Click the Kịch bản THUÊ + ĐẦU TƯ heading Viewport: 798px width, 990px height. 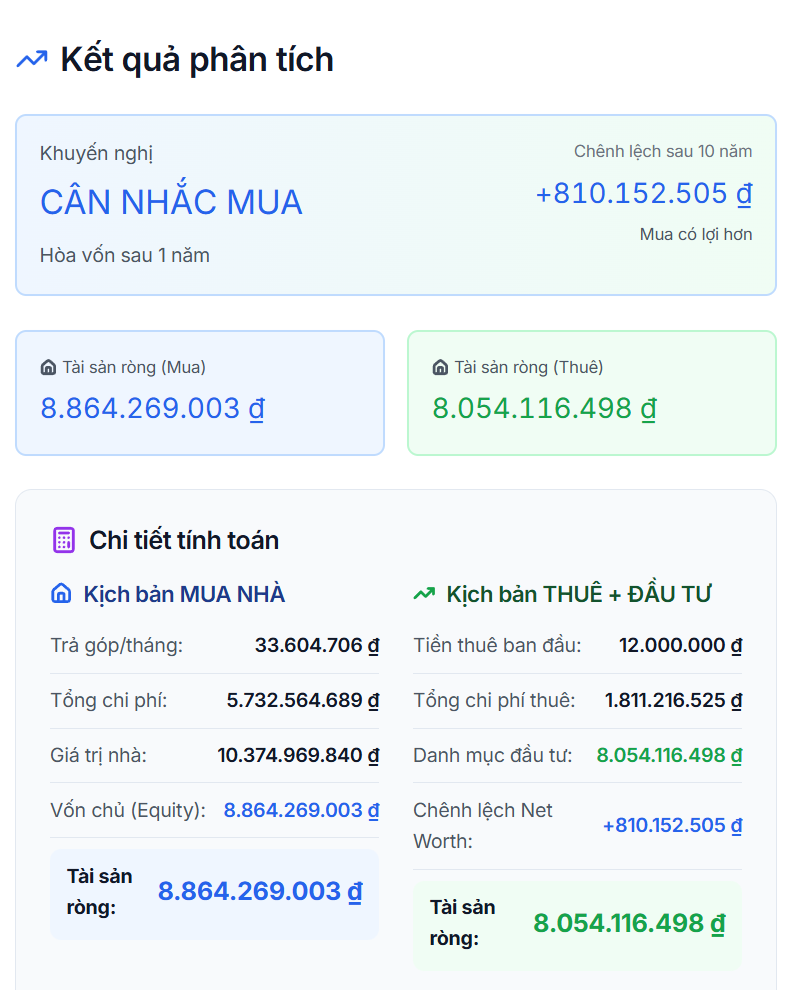[x=579, y=594]
